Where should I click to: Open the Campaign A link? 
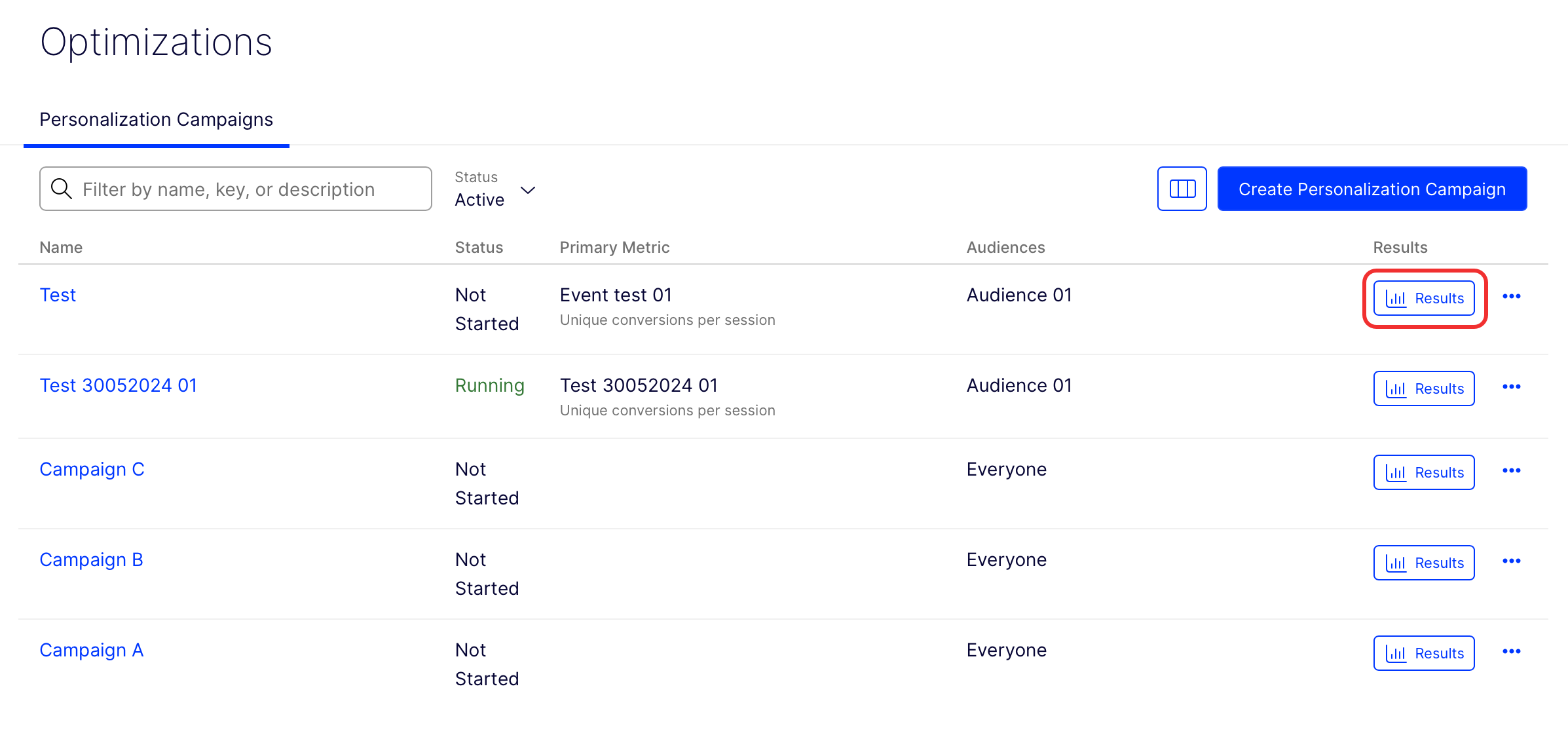click(x=91, y=650)
